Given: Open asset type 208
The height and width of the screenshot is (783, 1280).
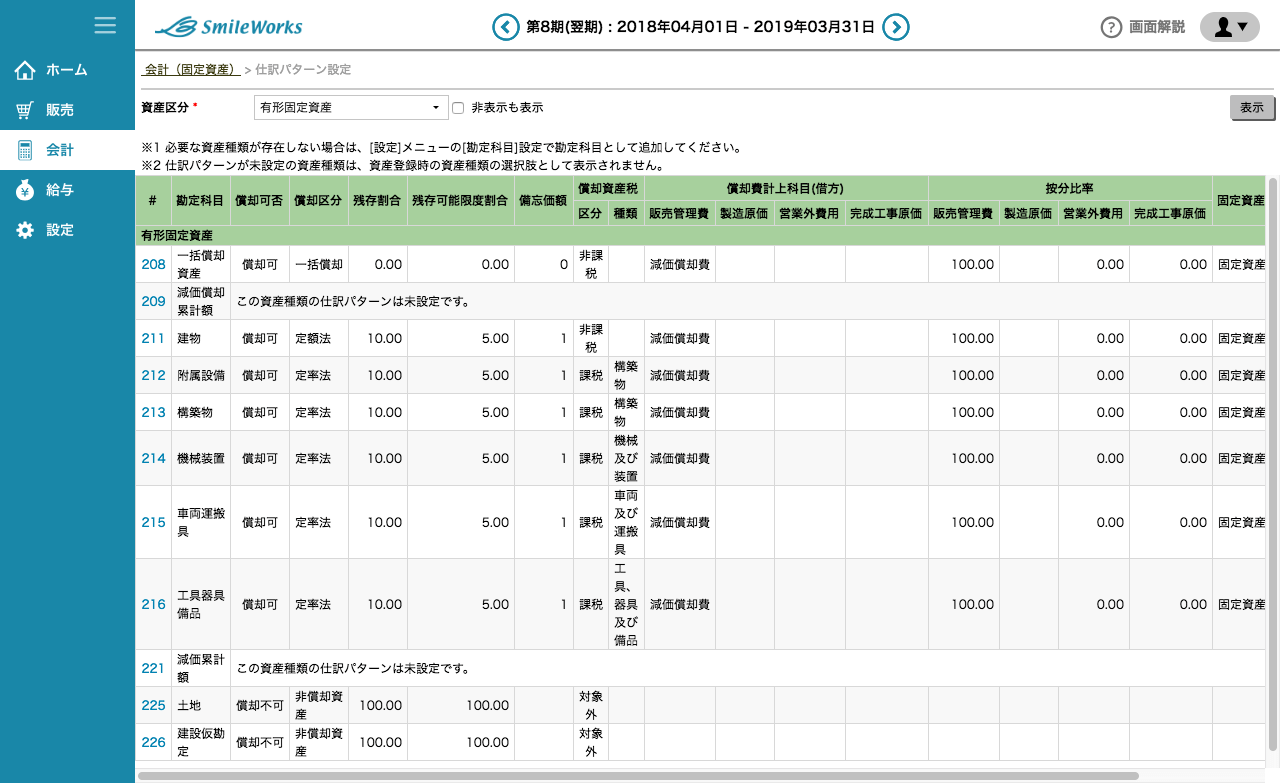Looking at the screenshot, I should [x=153, y=264].
